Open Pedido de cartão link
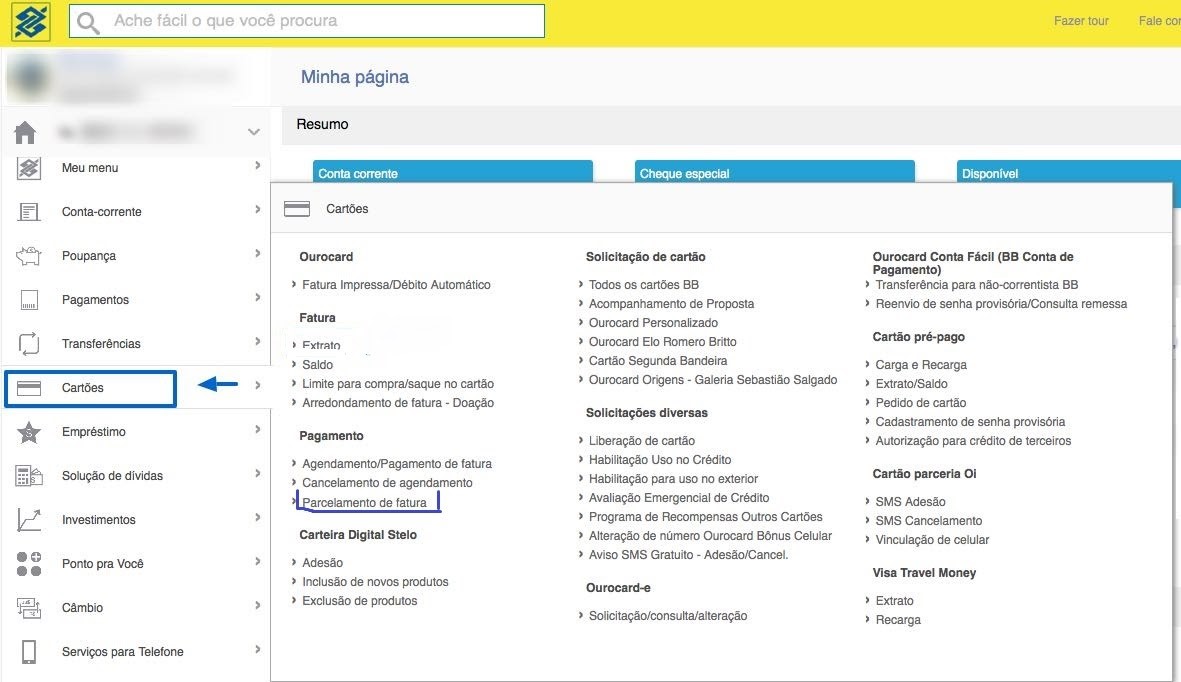The image size is (1181, 682). pos(920,402)
